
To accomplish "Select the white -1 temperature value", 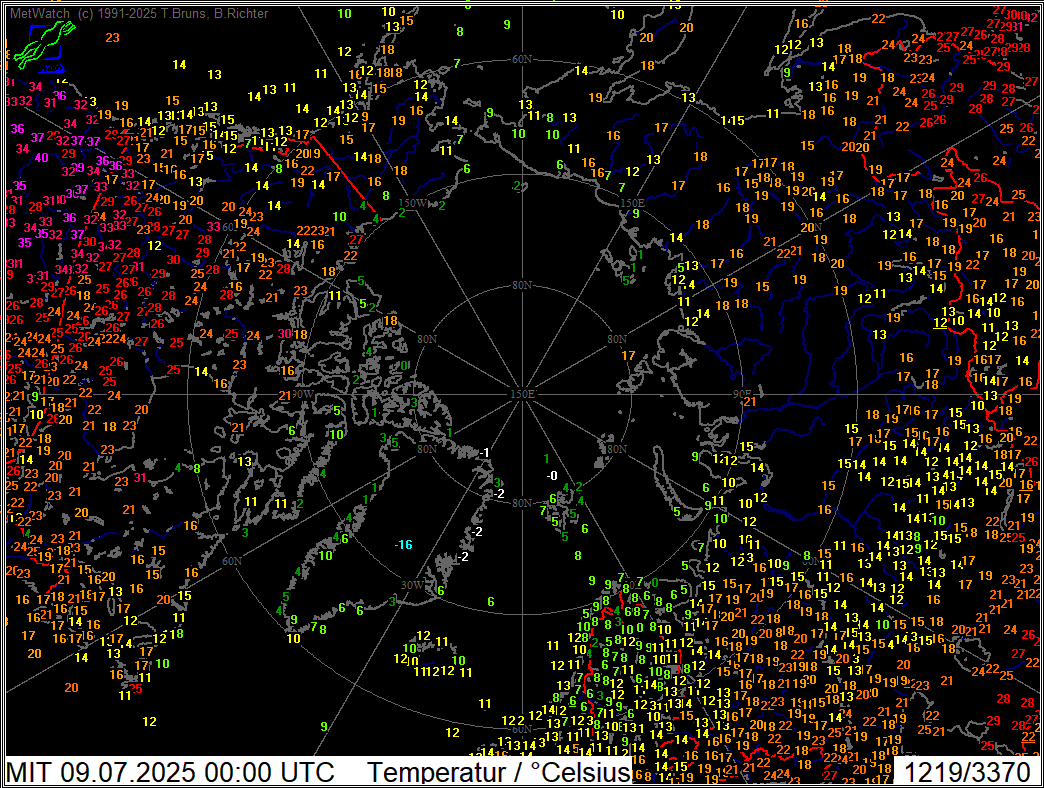I will coord(485,453).
